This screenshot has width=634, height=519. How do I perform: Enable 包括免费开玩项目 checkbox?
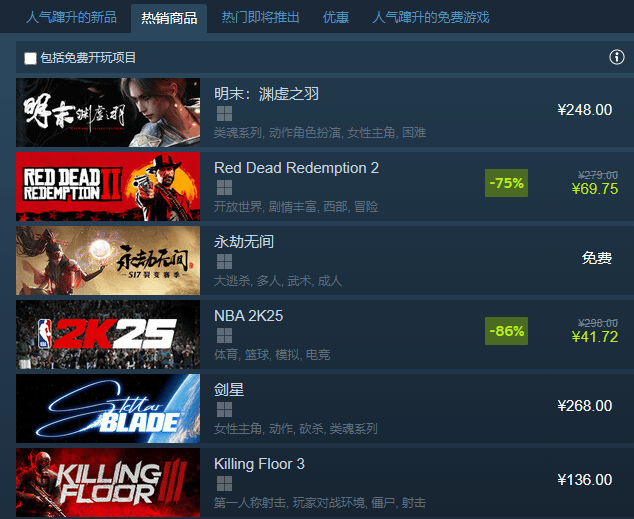pos(30,58)
